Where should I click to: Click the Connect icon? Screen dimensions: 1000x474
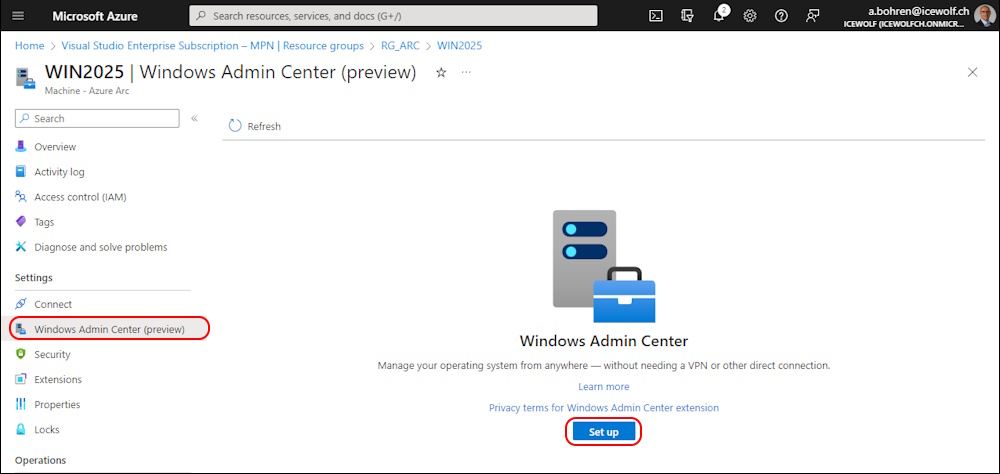21,304
